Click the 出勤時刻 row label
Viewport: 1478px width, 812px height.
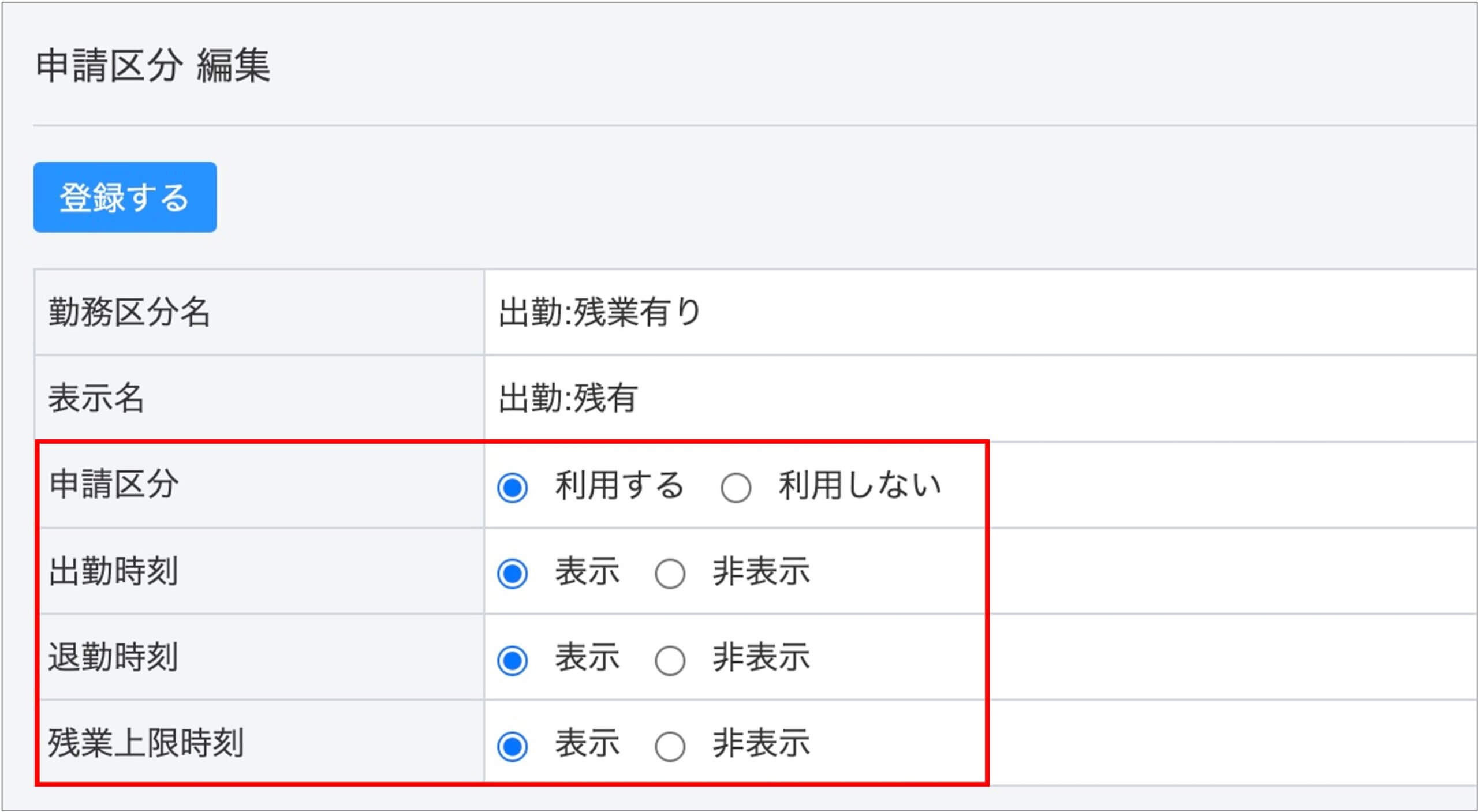pyautogui.click(x=113, y=571)
